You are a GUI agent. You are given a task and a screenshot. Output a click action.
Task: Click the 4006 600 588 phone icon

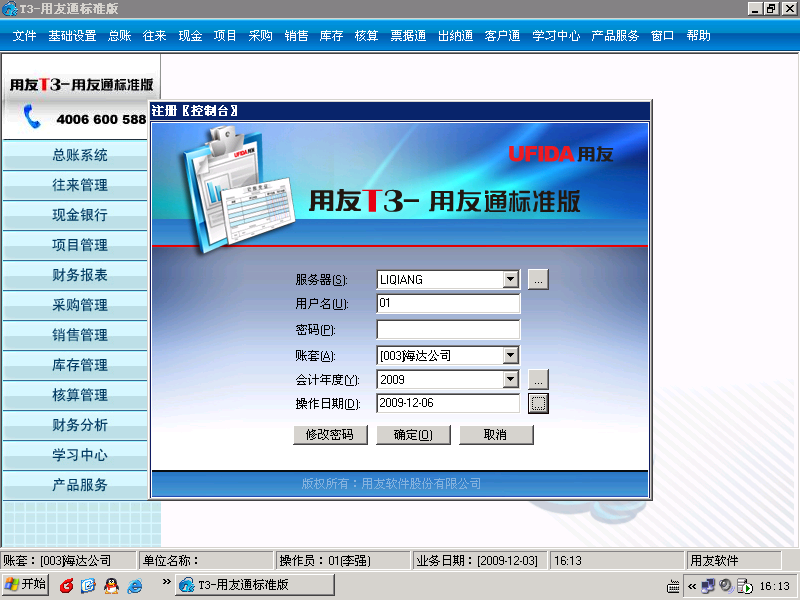click(32, 116)
